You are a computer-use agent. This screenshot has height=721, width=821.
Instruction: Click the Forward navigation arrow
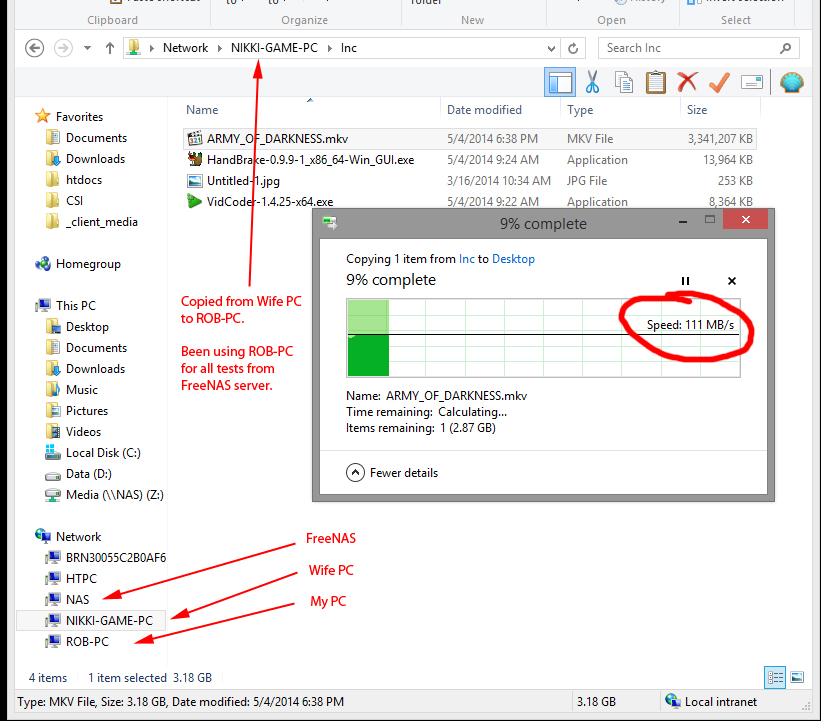point(63,48)
